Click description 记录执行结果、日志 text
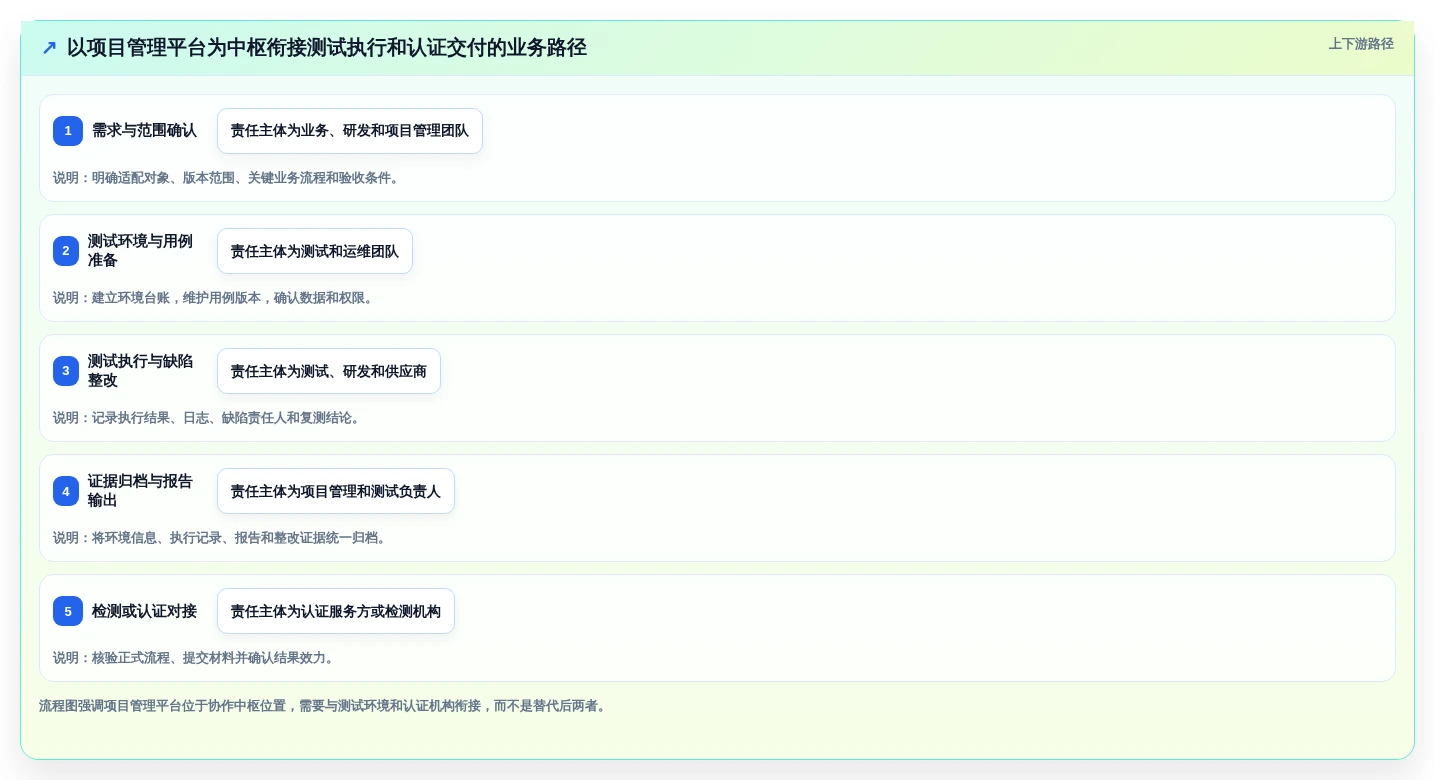Screen dimensions: 1435x780 point(208,418)
